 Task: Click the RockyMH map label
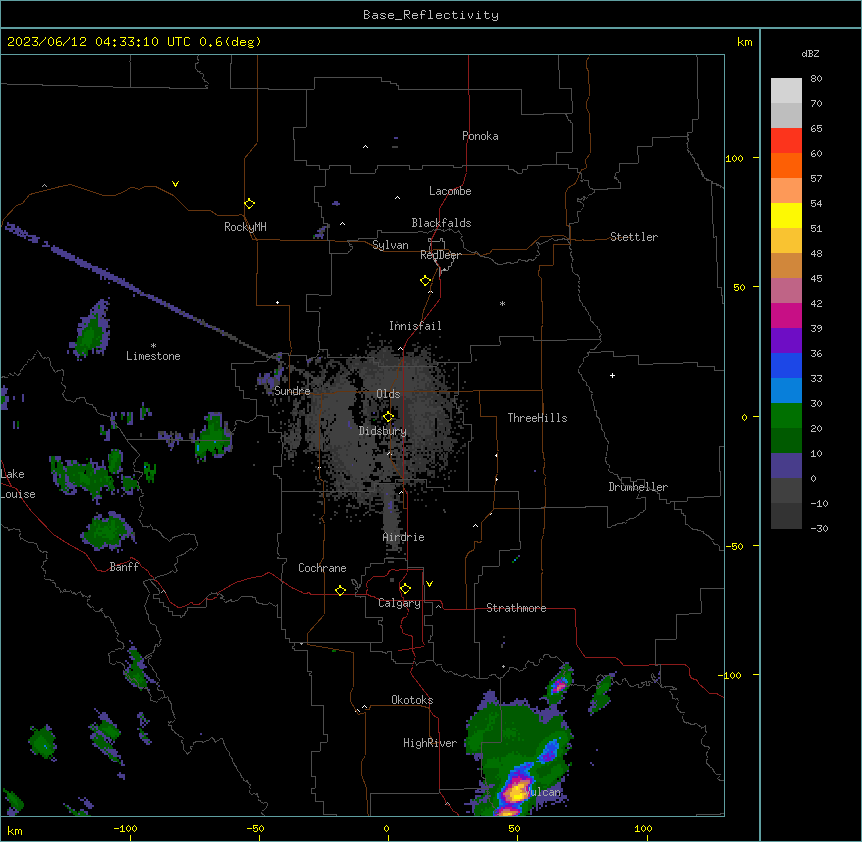(245, 227)
